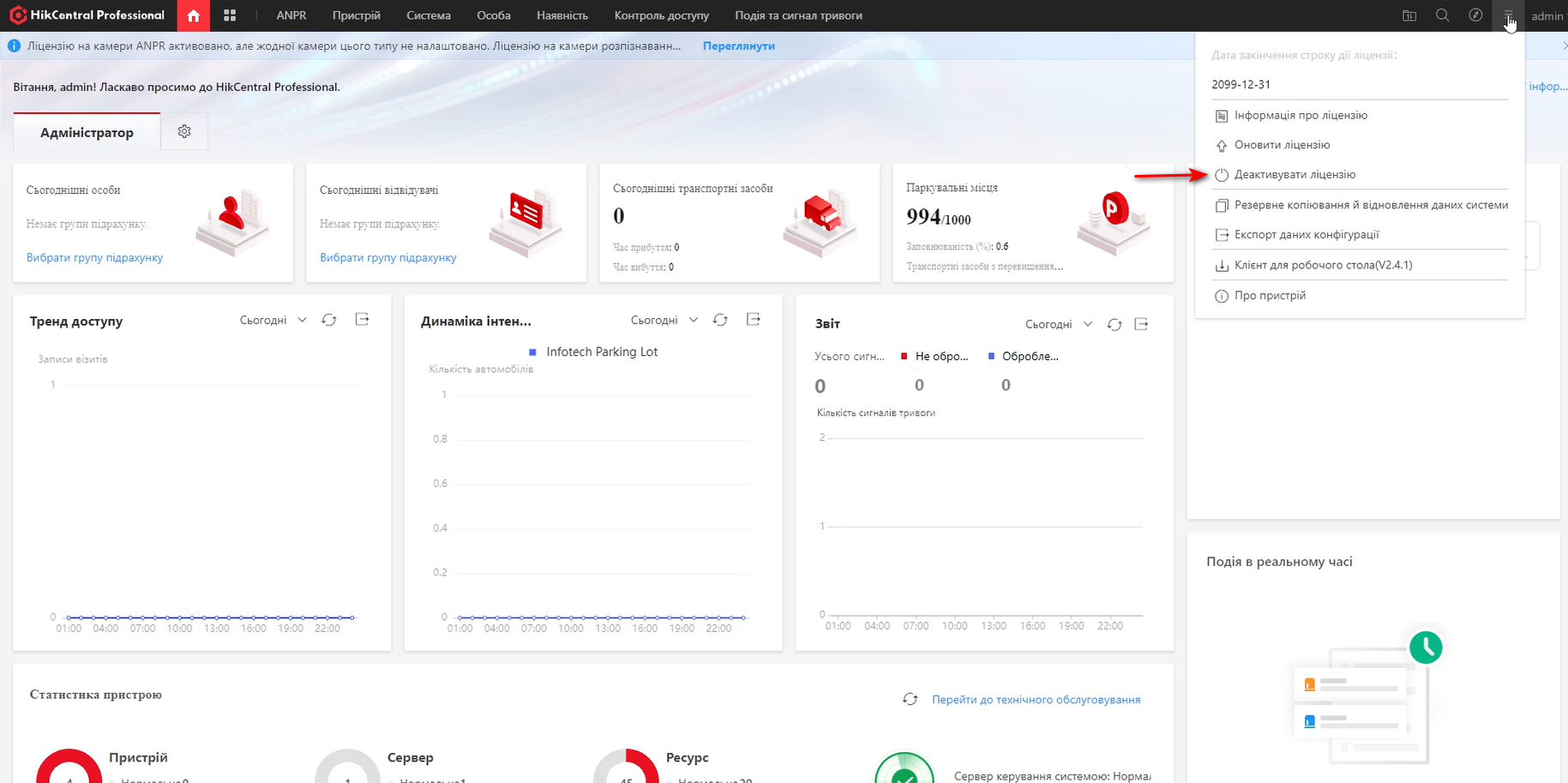The height and width of the screenshot is (783, 1568).
Task: Toggle the Оброблено legend item in Звіт
Action: point(1023,356)
